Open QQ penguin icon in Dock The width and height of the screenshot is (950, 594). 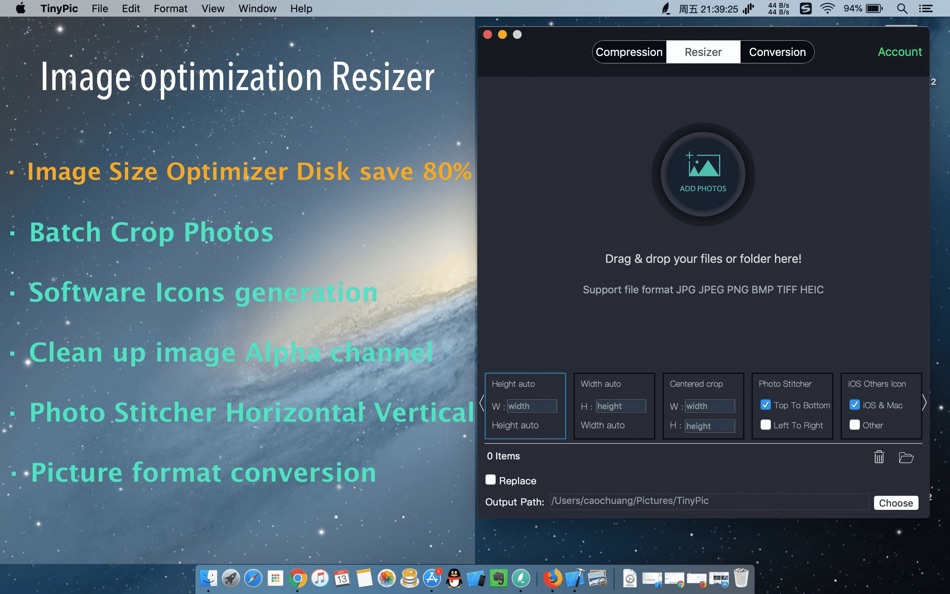[x=454, y=578]
